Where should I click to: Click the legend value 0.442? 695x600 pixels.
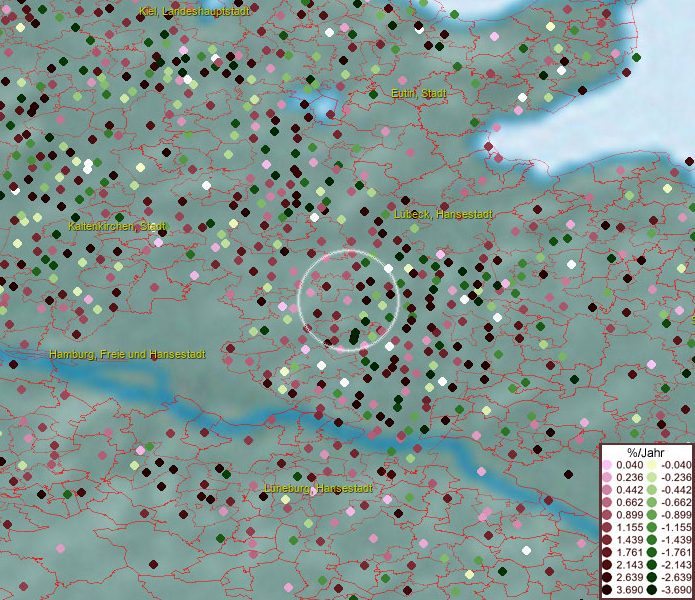tap(629, 490)
